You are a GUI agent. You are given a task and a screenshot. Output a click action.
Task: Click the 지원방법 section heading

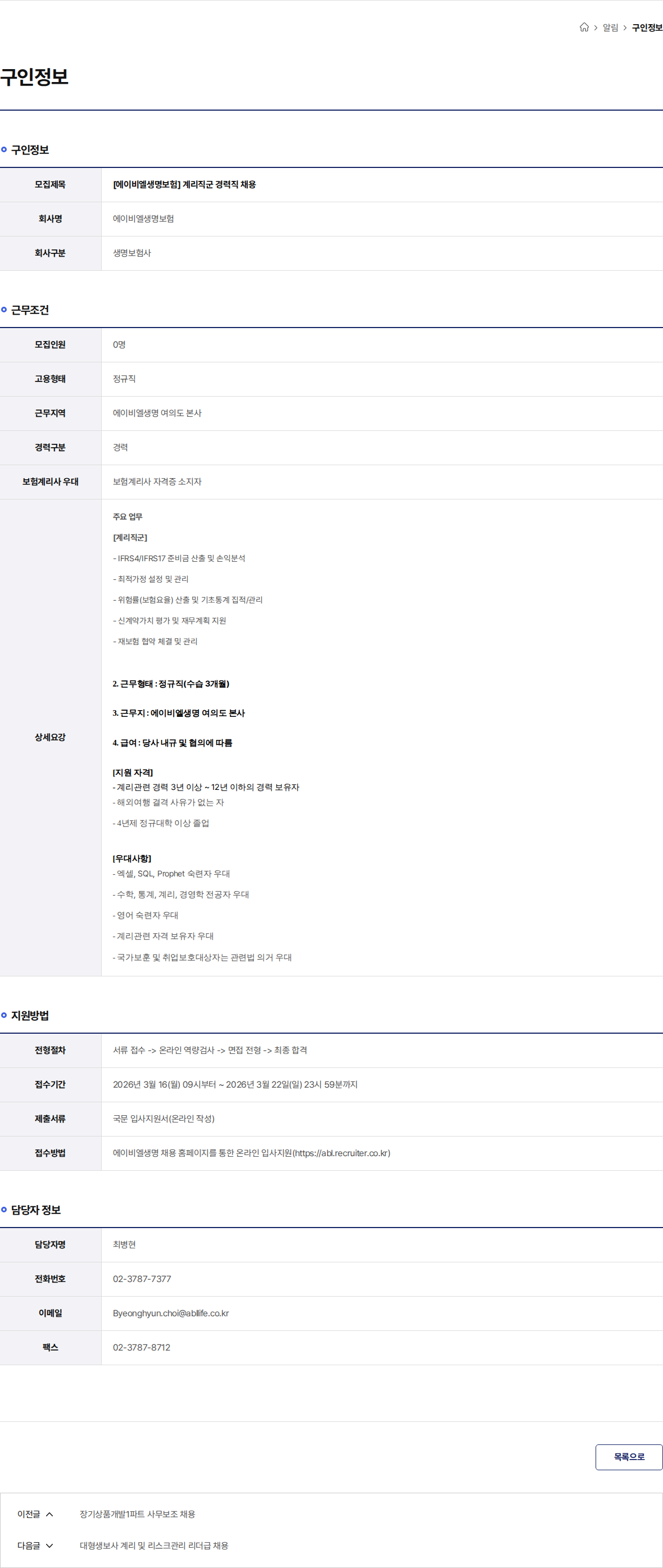click(30, 1015)
